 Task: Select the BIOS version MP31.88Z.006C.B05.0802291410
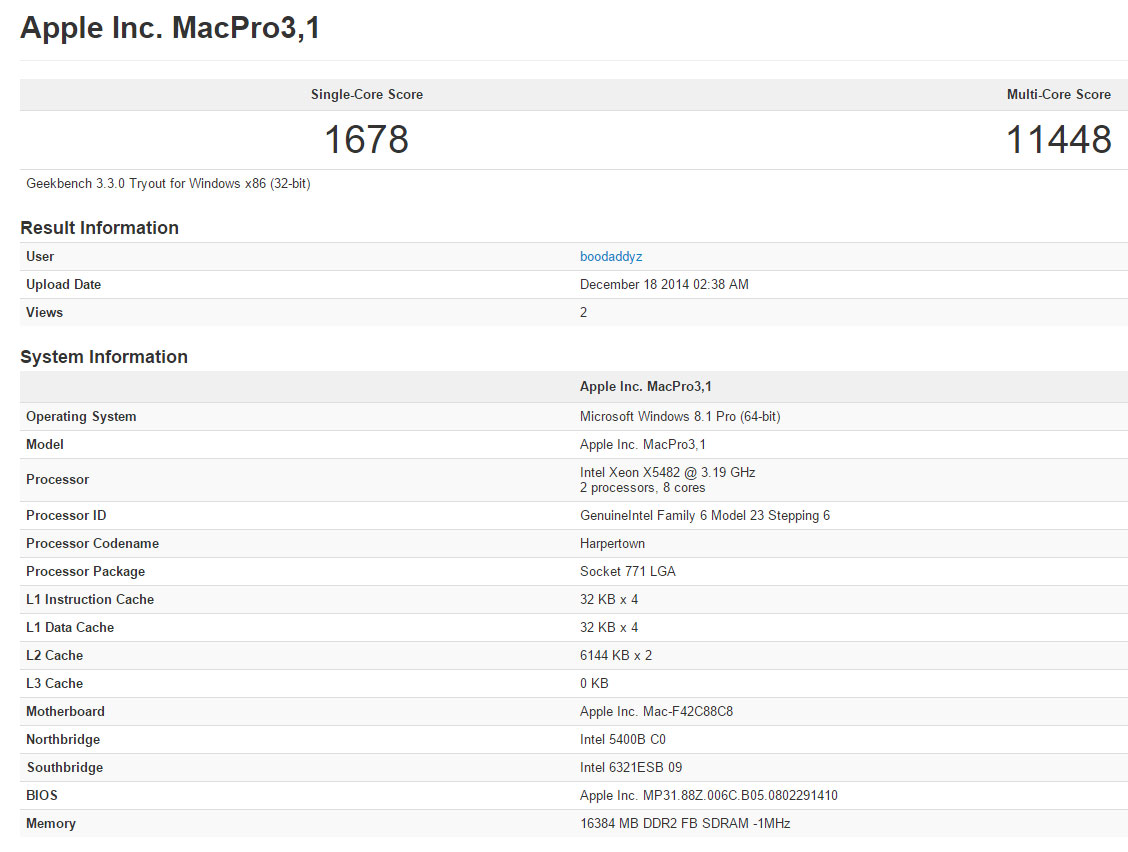click(740, 795)
